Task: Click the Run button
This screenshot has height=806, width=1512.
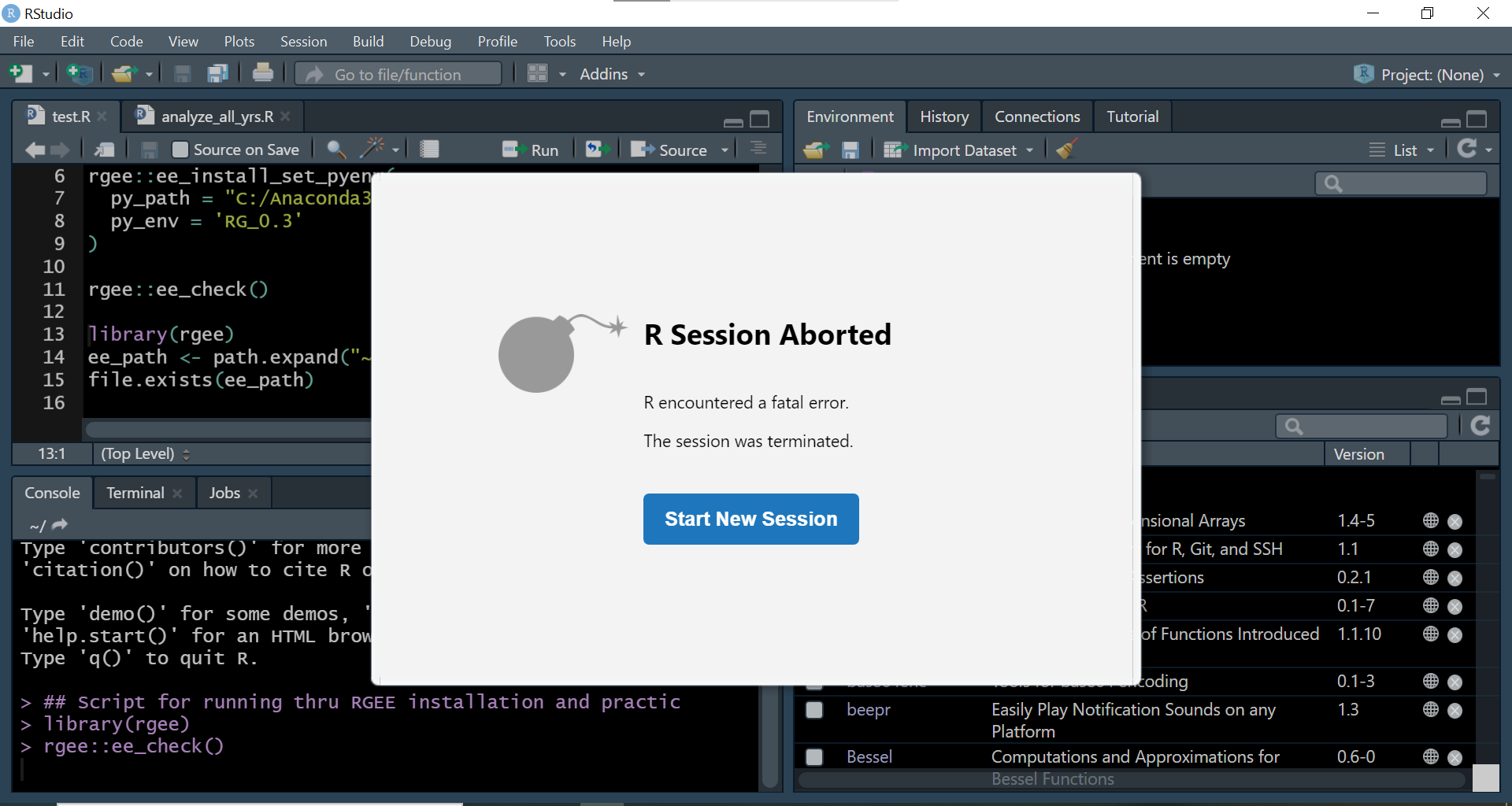Action: 532,149
